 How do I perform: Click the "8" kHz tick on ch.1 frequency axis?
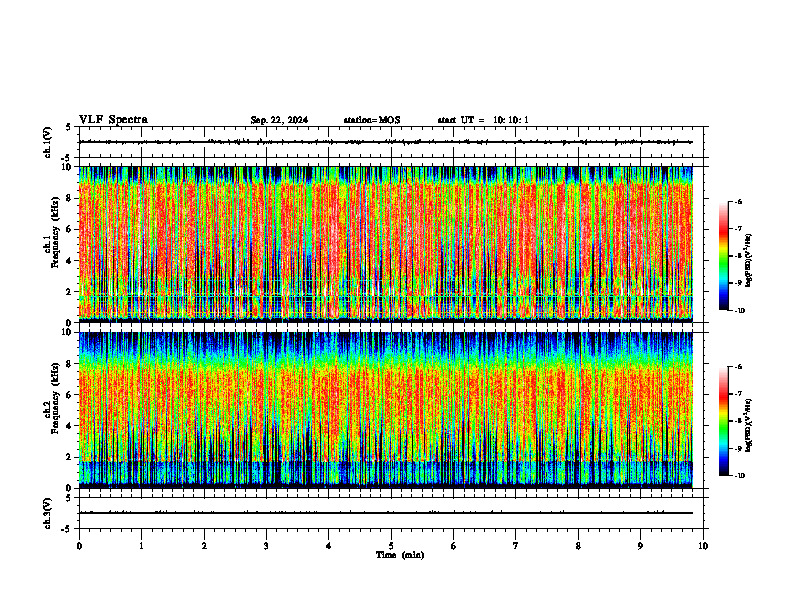pos(70,198)
